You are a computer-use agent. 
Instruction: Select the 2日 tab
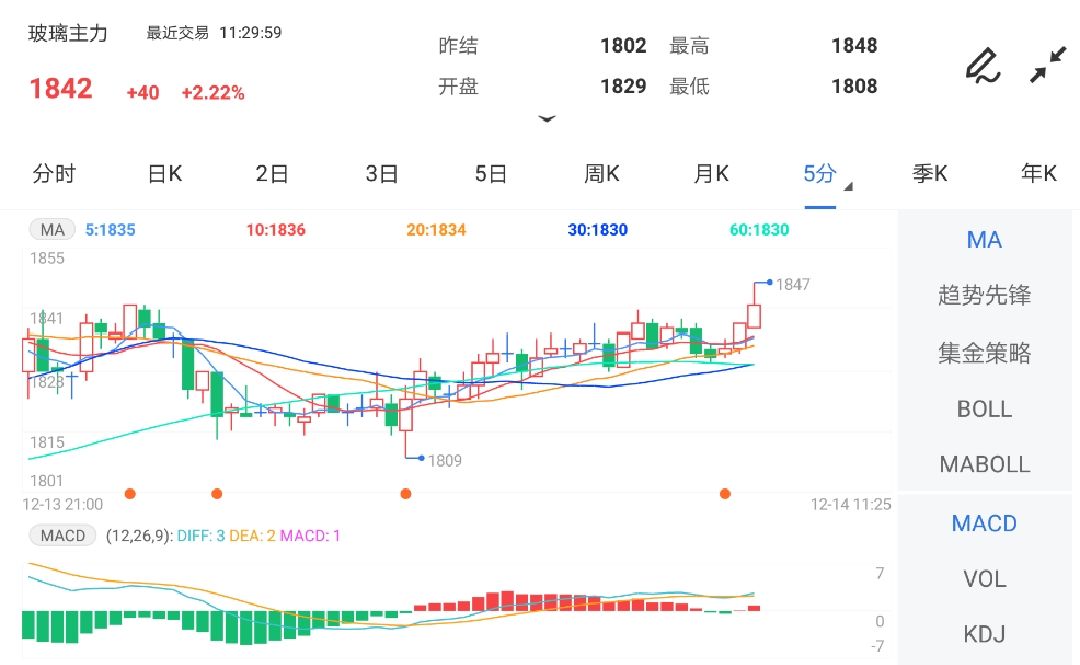(272, 174)
